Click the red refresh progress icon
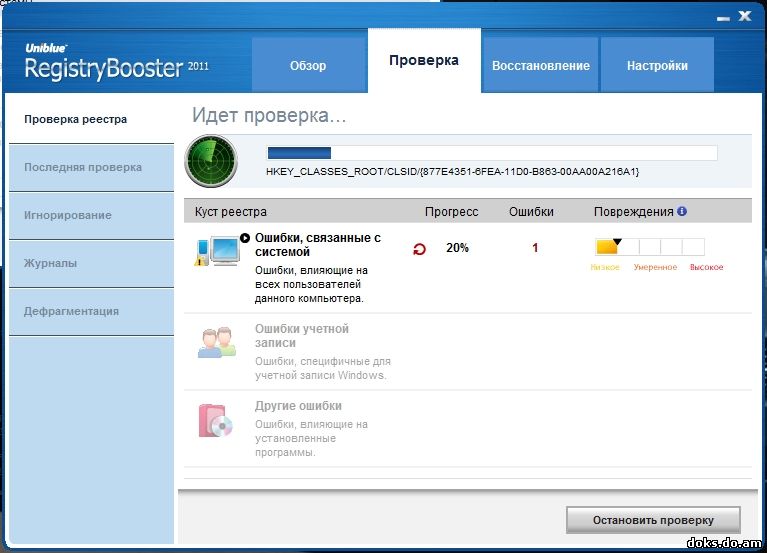767x553 pixels. point(419,249)
